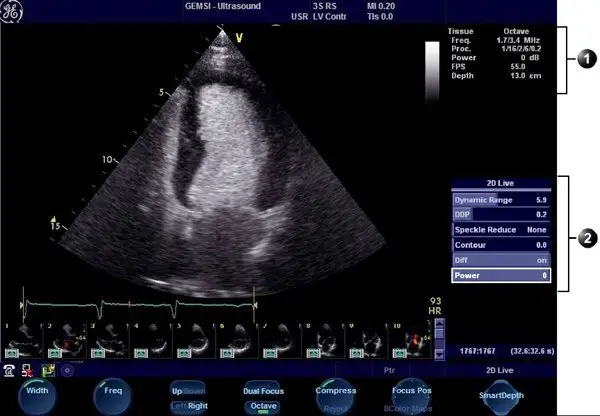Open the Speckle Reduce option
The width and height of the screenshot is (600, 416).
(500, 229)
